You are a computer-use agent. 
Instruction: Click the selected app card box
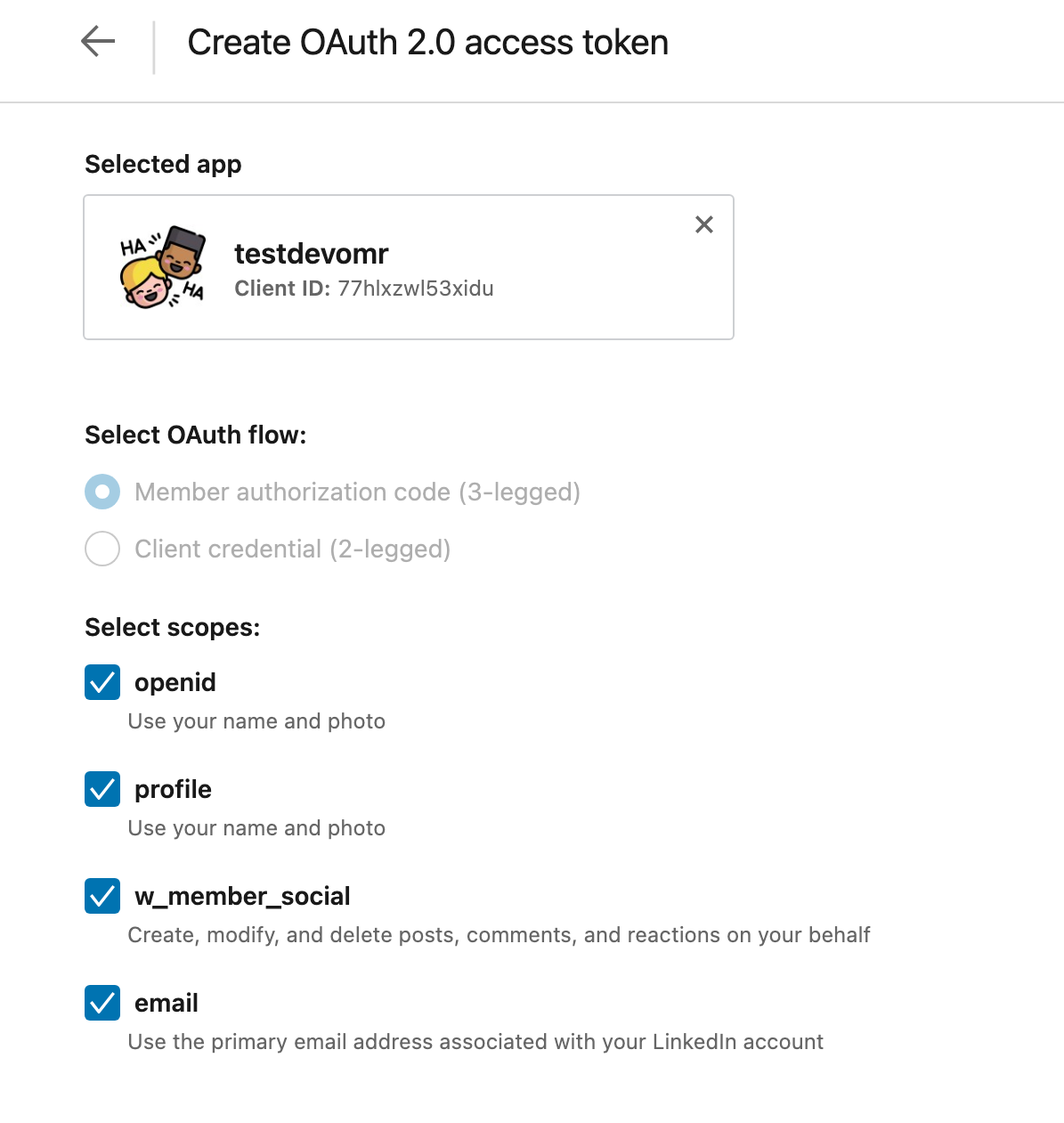tap(409, 267)
